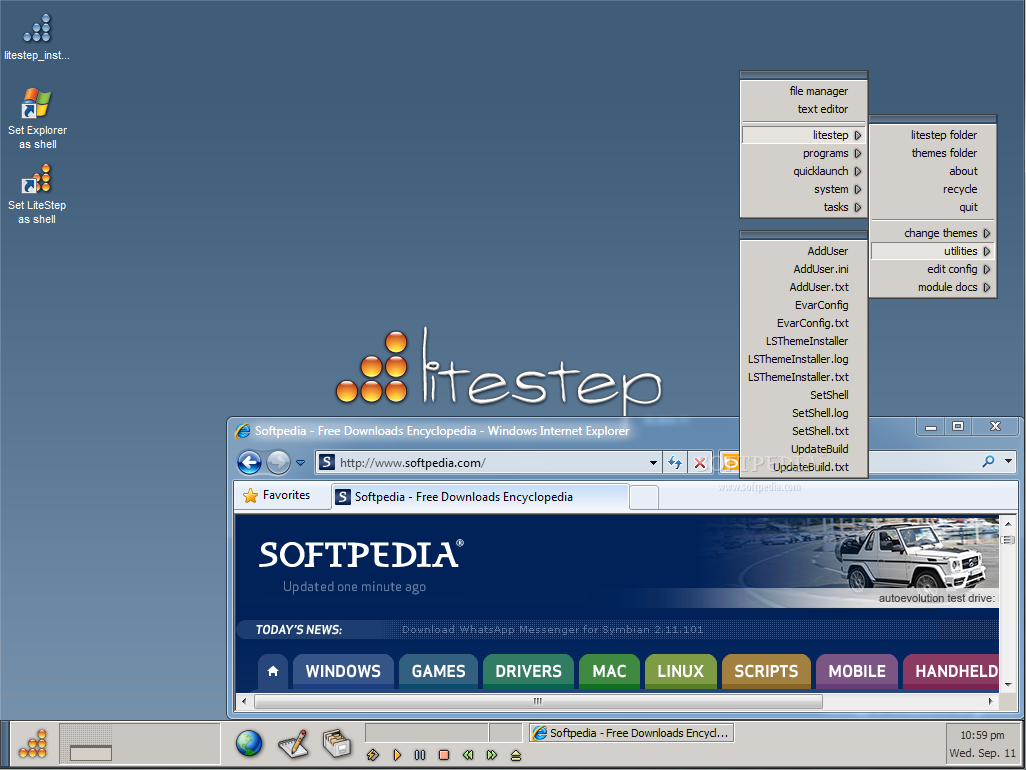The height and width of the screenshot is (770, 1026).
Task: Open the address bar URL dropdown
Action: click(x=653, y=463)
